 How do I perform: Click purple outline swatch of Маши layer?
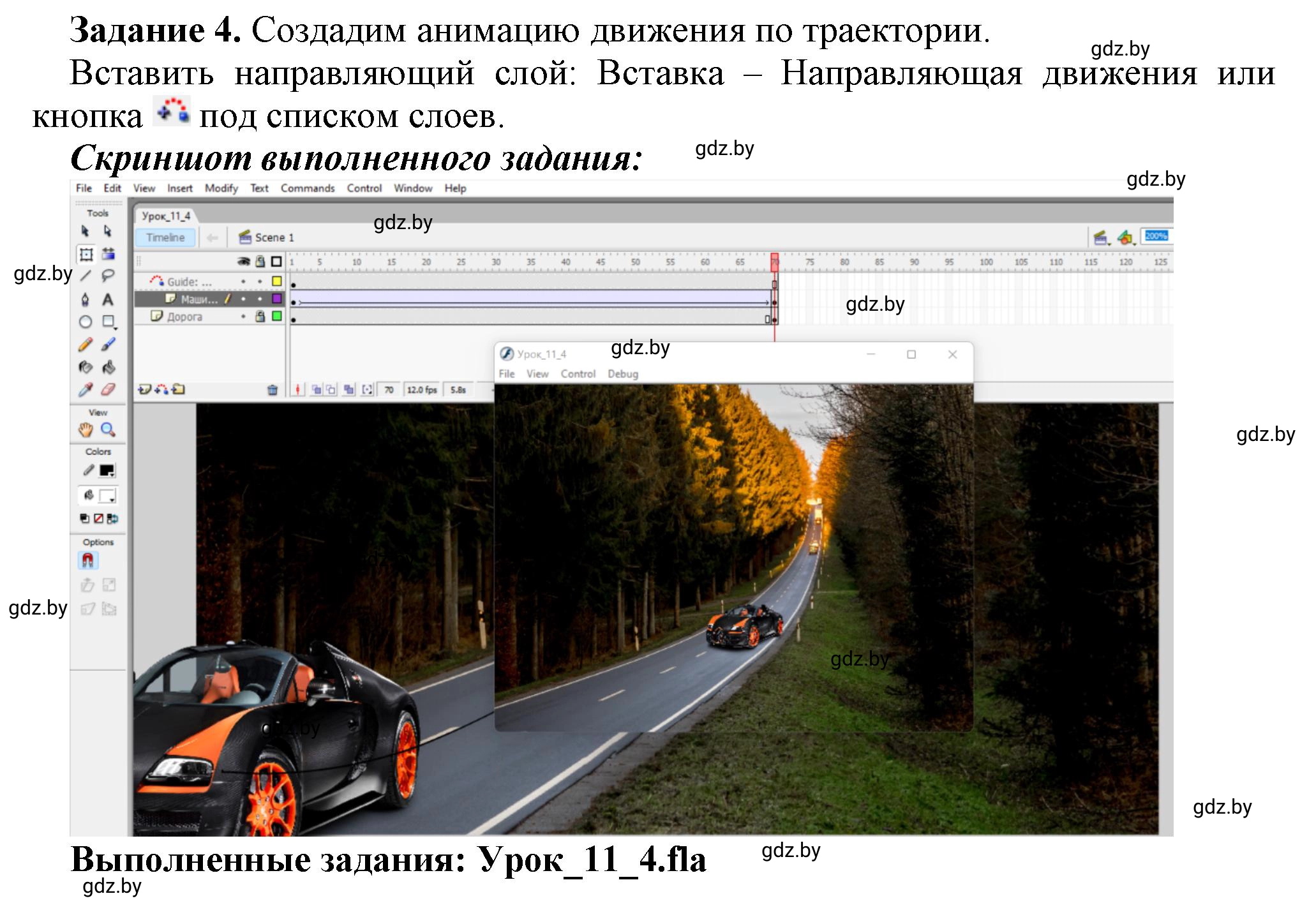[277, 299]
